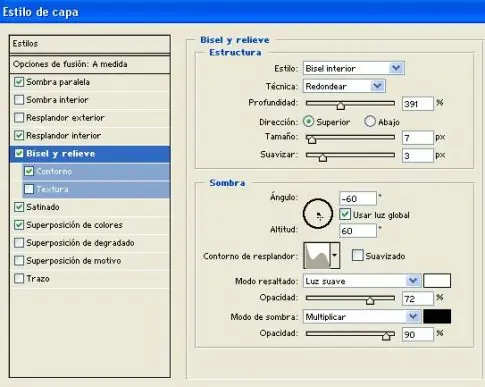The image size is (485, 387).
Task: Enable Superposición de motivo checkbox
Action: (19, 261)
